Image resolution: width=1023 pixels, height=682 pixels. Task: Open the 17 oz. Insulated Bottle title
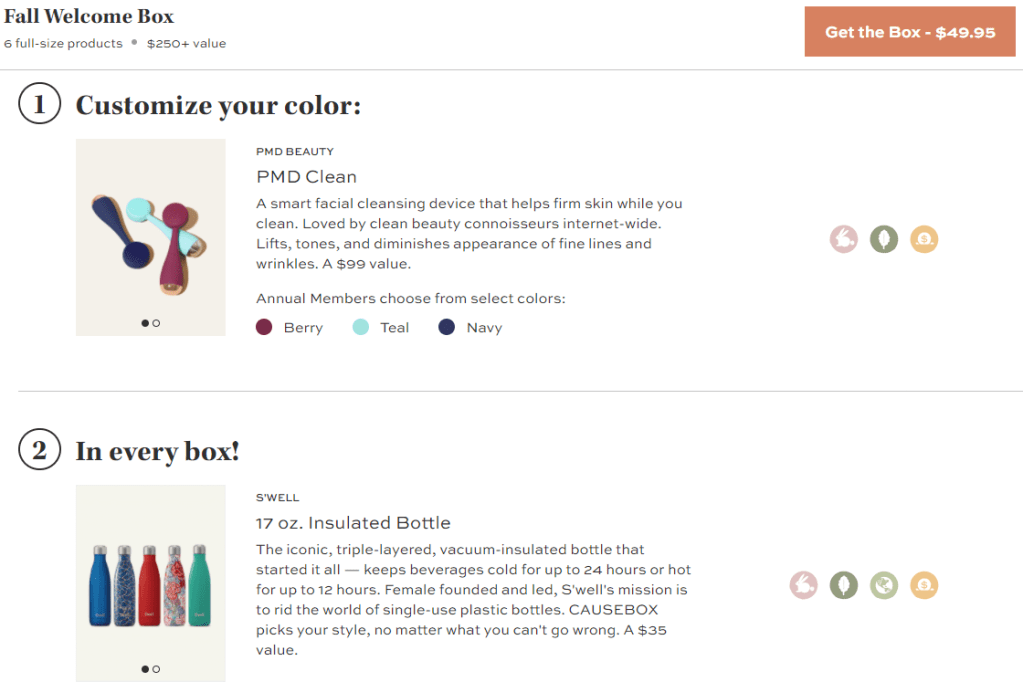353,523
